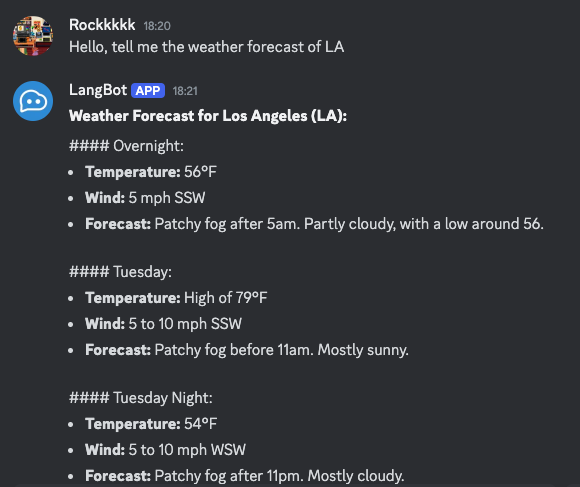580x487 pixels.
Task: Click the Tuesday Night section heading
Action: click(x=141, y=398)
